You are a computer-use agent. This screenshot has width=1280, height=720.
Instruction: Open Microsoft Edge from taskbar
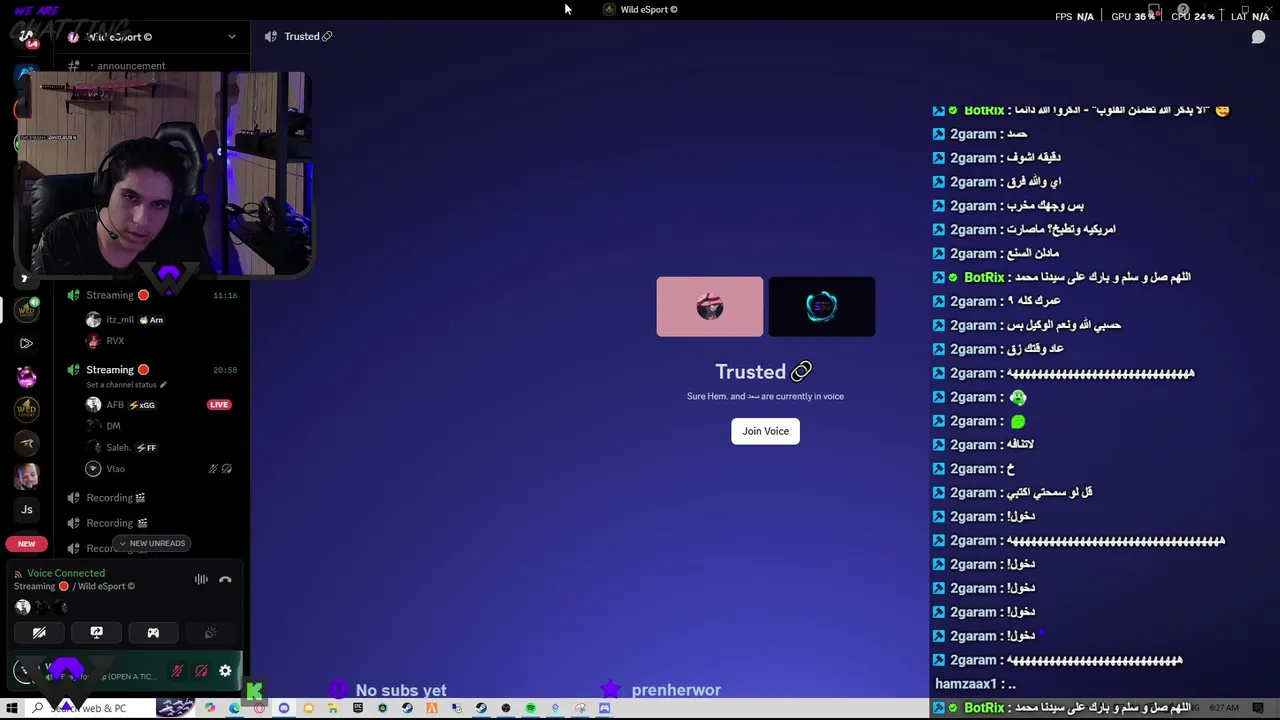pyautogui.click(x=235, y=708)
